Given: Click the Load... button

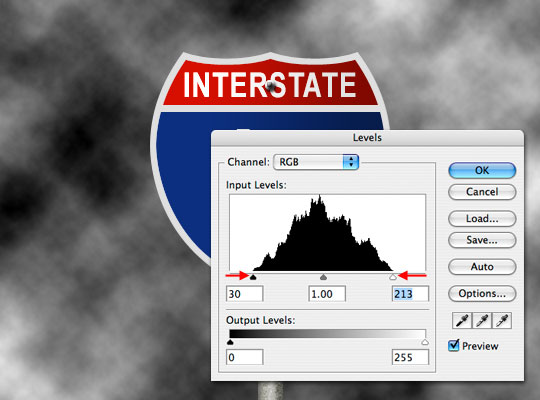Looking at the screenshot, I should pos(482,218).
